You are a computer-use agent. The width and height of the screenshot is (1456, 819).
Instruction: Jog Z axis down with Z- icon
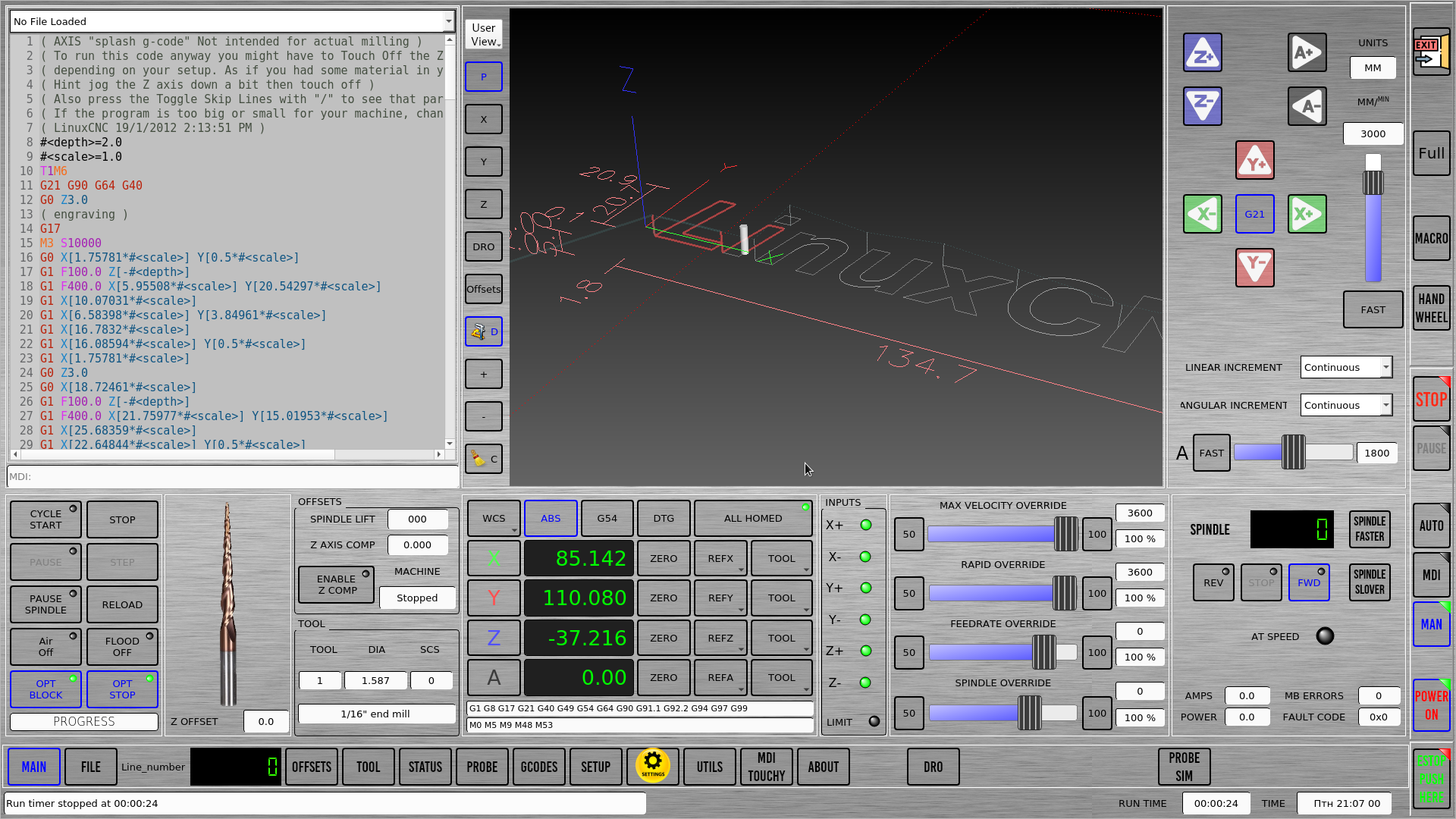(1202, 106)
